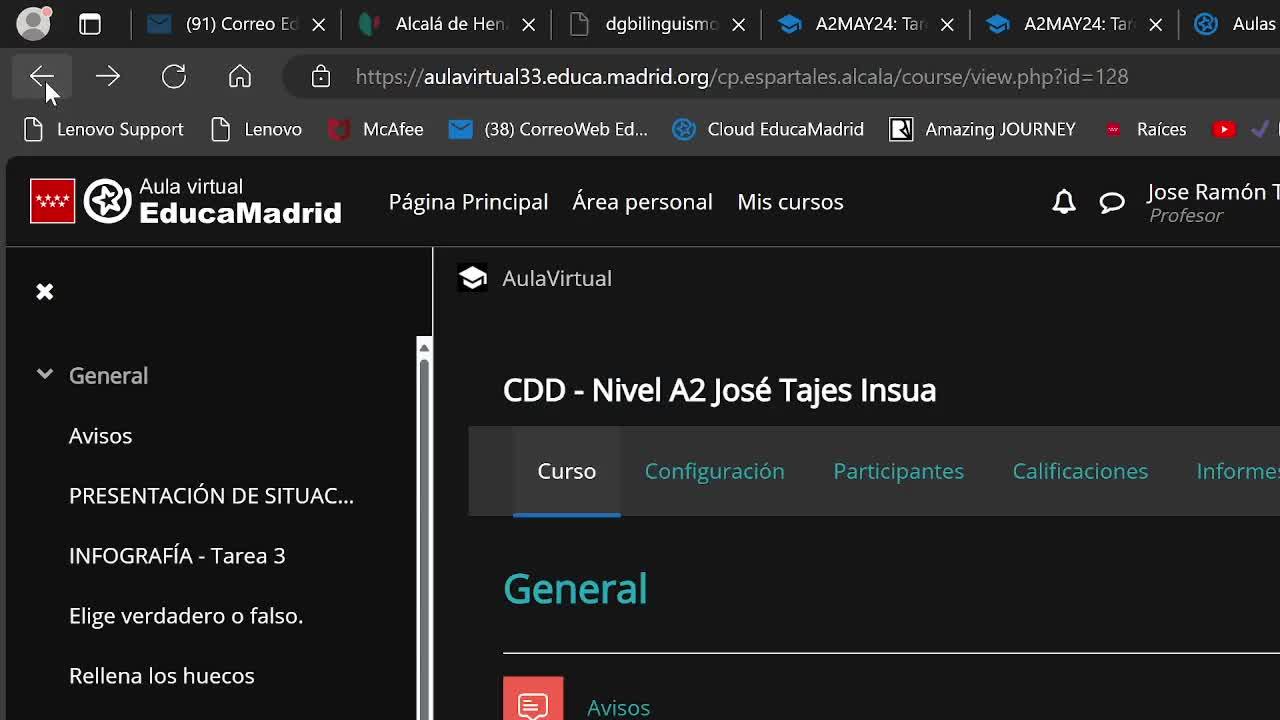Image resolution: width=1280 pixels, height=720 pixels.
Task: Open the McAfee bookmark
Action: (376, 129)
